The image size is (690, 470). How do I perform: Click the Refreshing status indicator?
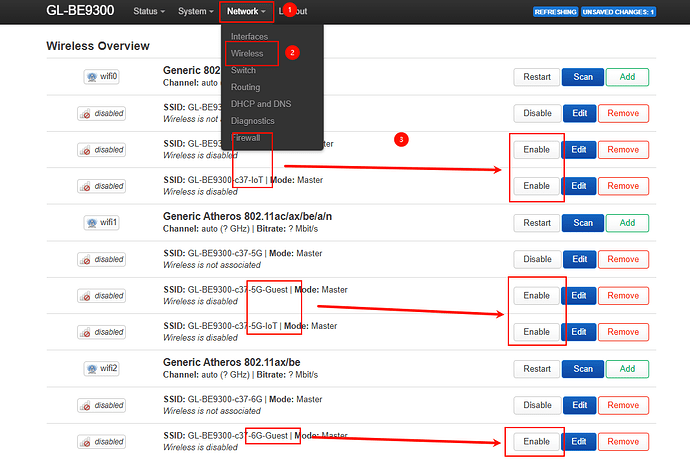(554, 12)
